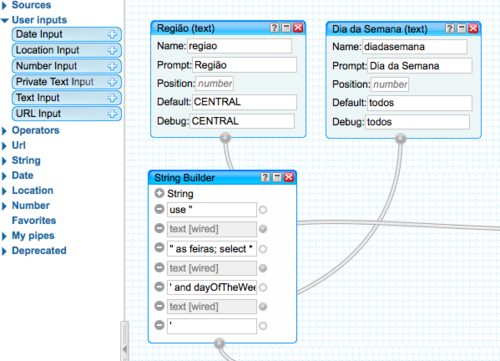Edit Default field containing todos

(x=420, y=103)
